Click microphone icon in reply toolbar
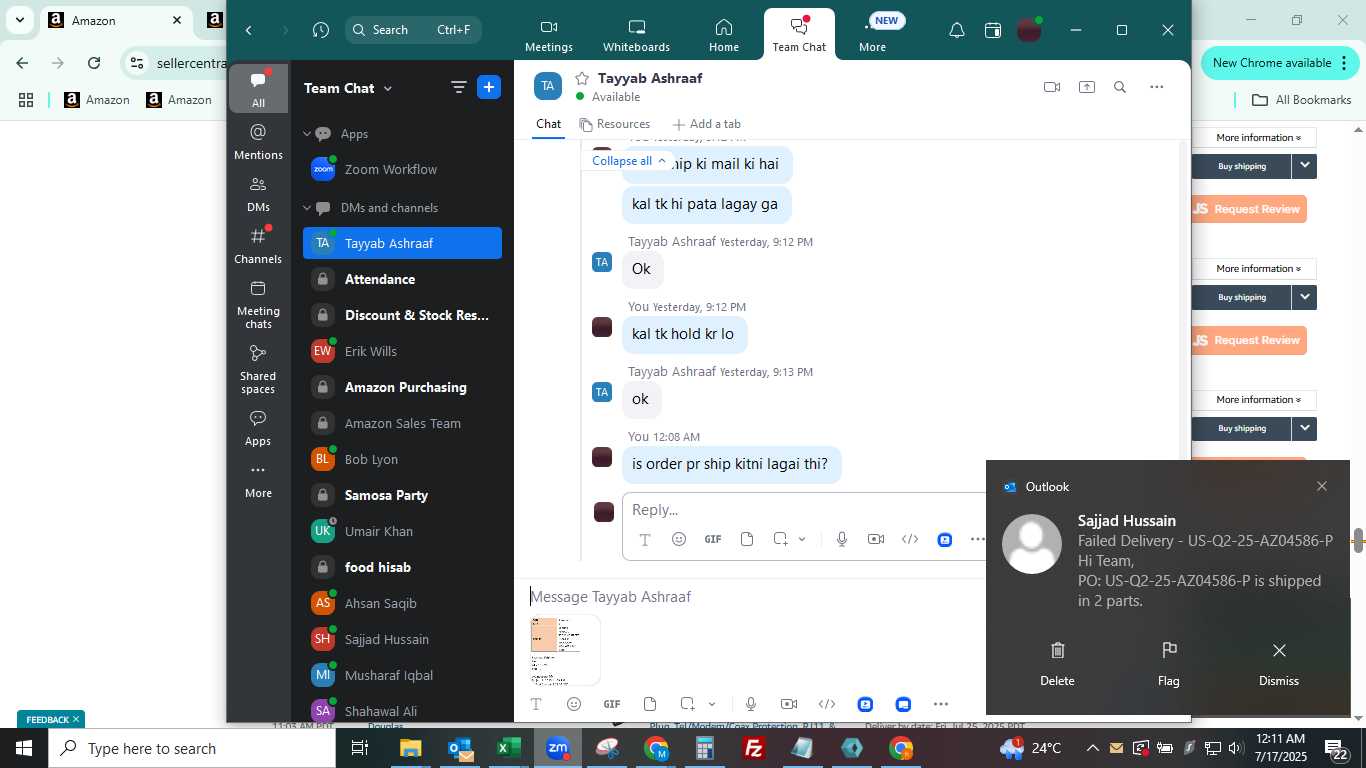1366x768 pixels. [x=842, y=539]
